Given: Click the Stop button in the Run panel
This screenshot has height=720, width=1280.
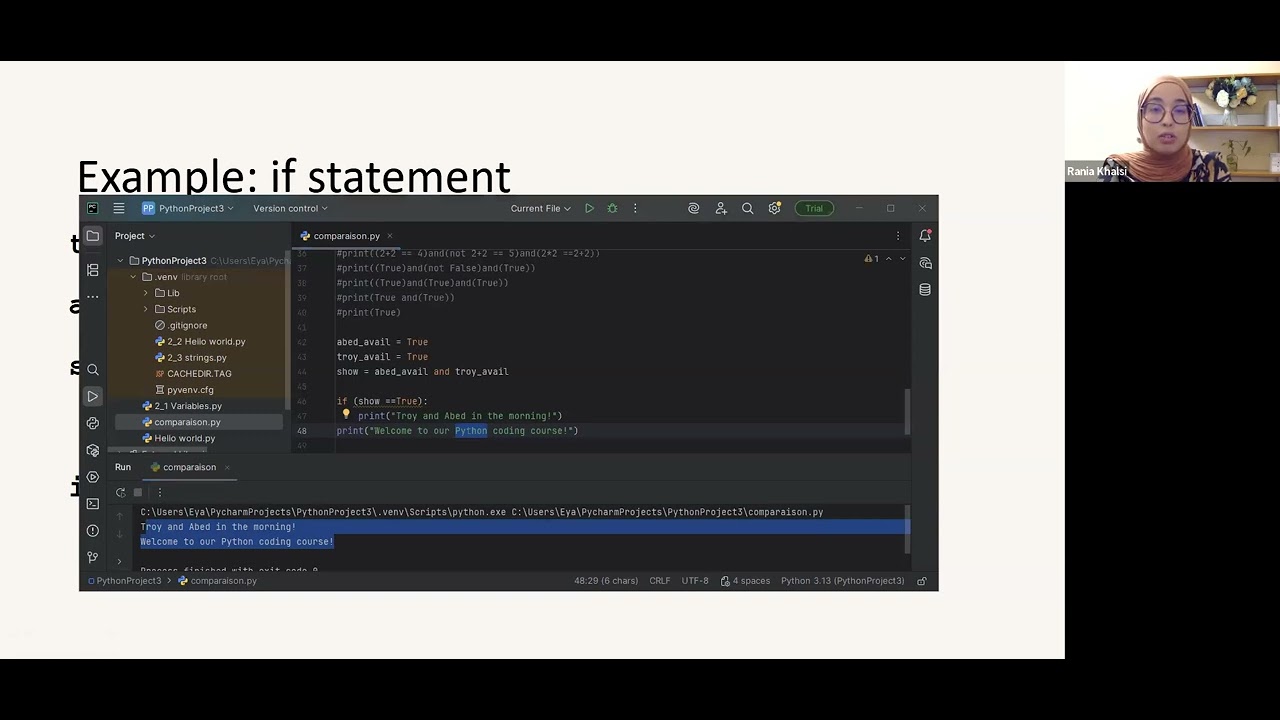Looking at the screenshot, I should pyautogui.click(x=138, y=492).
